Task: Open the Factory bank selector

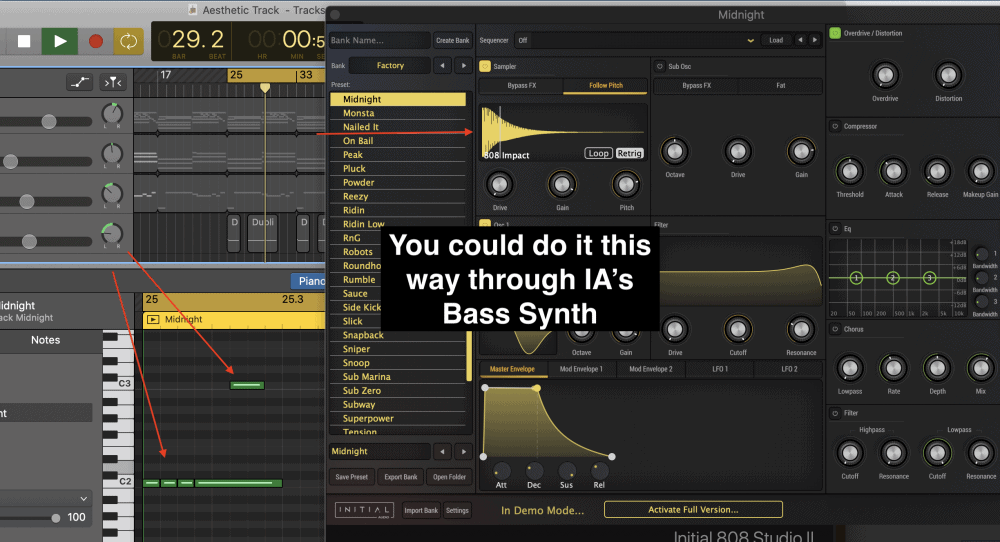Action: [x=390, y=66]
